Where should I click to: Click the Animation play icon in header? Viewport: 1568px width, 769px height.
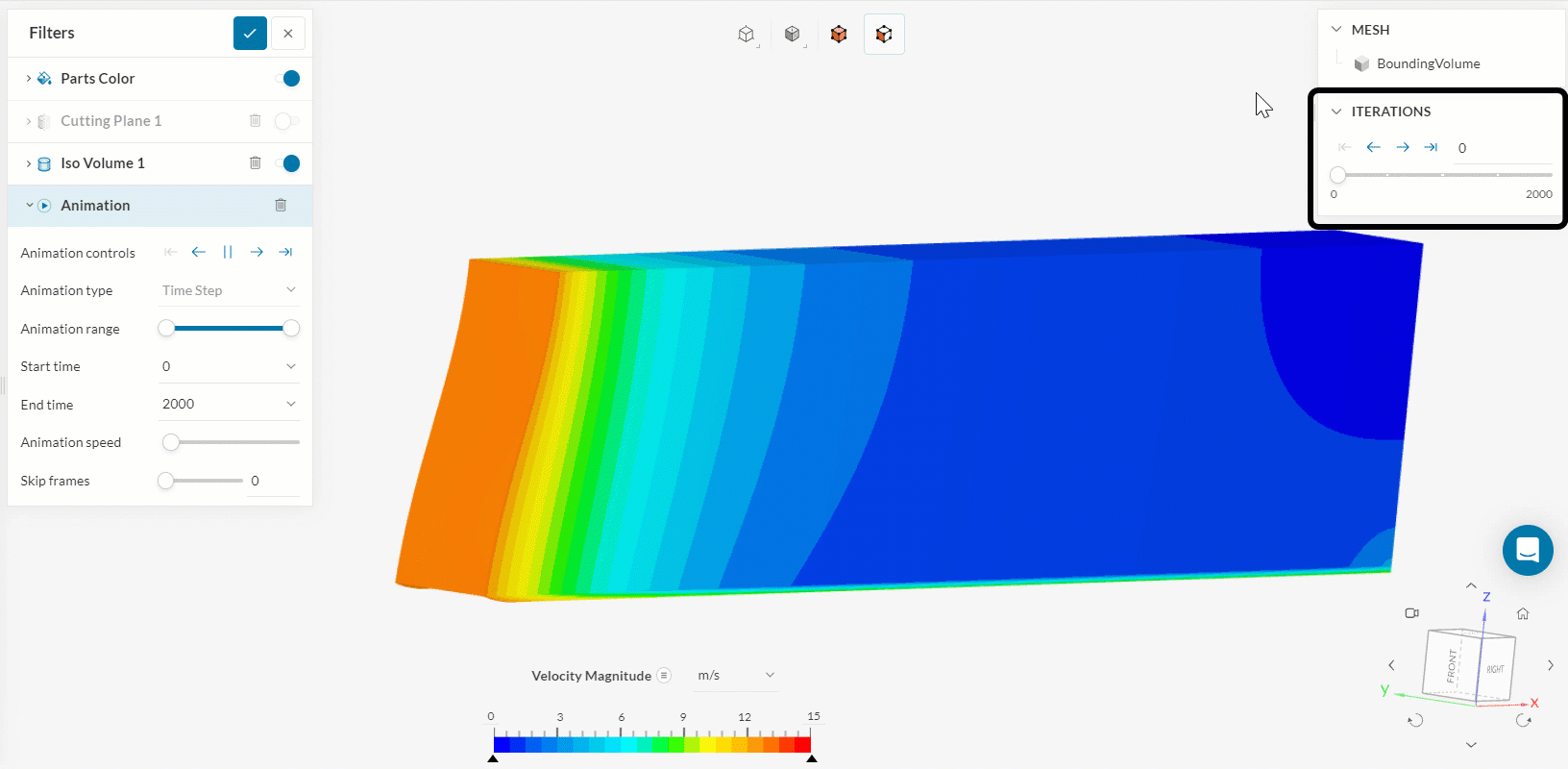coord(44,206)
